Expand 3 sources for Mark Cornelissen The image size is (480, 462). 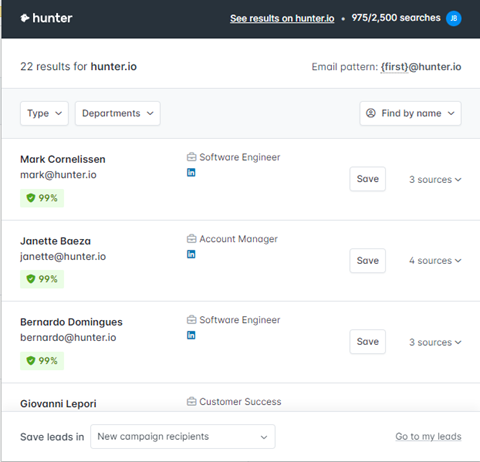click(x=435, y=180)
